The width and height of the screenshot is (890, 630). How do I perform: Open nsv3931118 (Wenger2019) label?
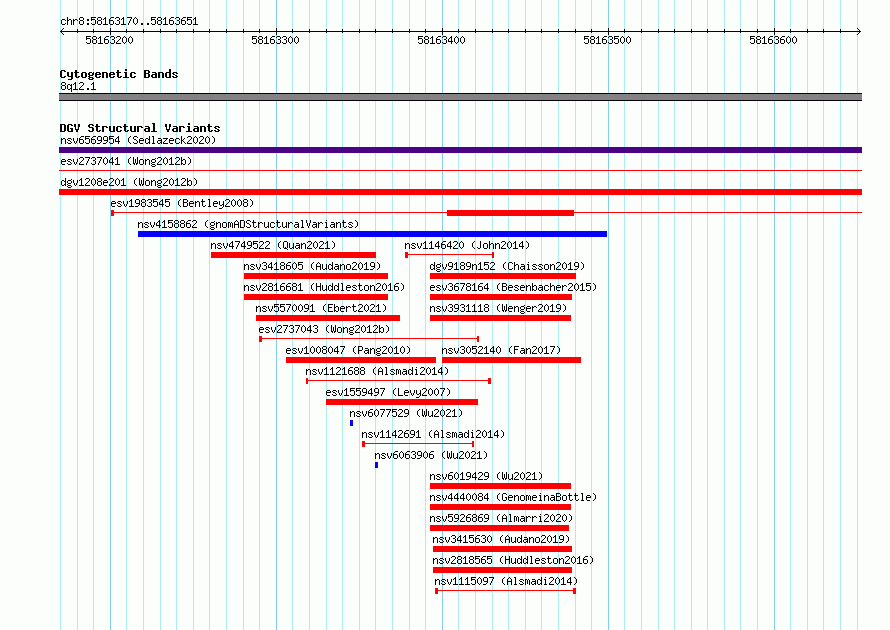pyautogui.click(x=498, y=308)
